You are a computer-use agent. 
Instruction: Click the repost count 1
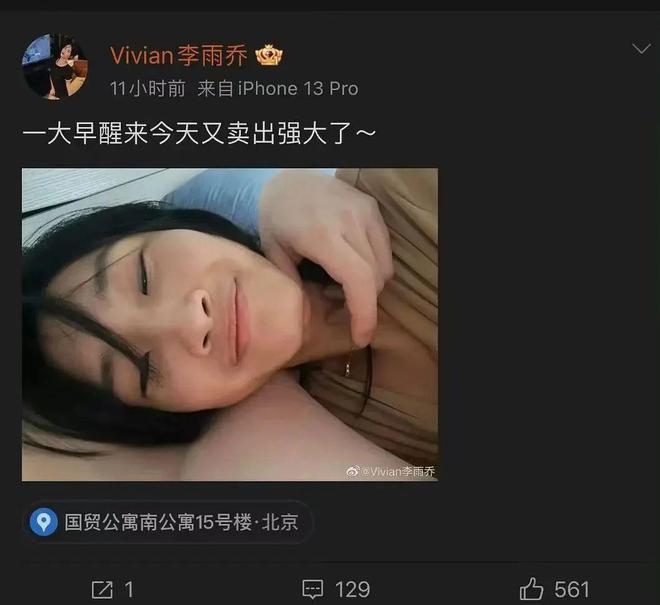tap(129, 589)
